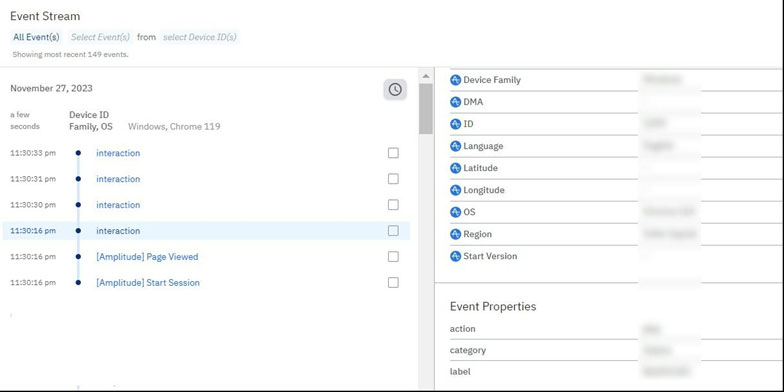Click the November 27, 2023 date heading
The width and height of the screenshot is (784, 392).
[52, 88]
